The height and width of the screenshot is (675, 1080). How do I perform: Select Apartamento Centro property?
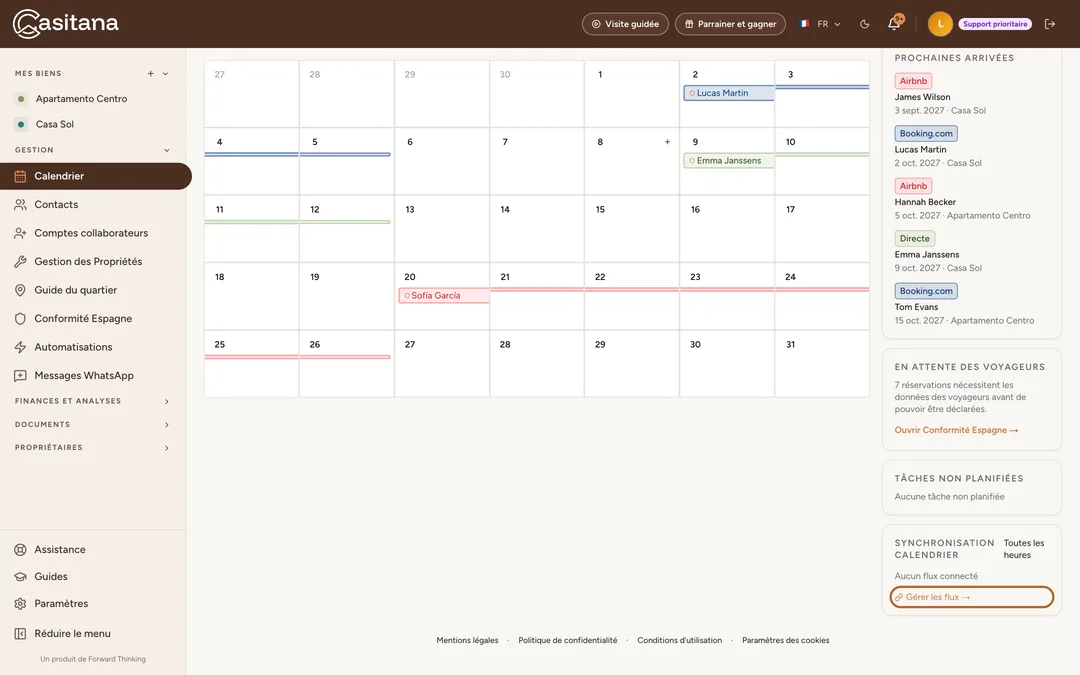point(81,98)
